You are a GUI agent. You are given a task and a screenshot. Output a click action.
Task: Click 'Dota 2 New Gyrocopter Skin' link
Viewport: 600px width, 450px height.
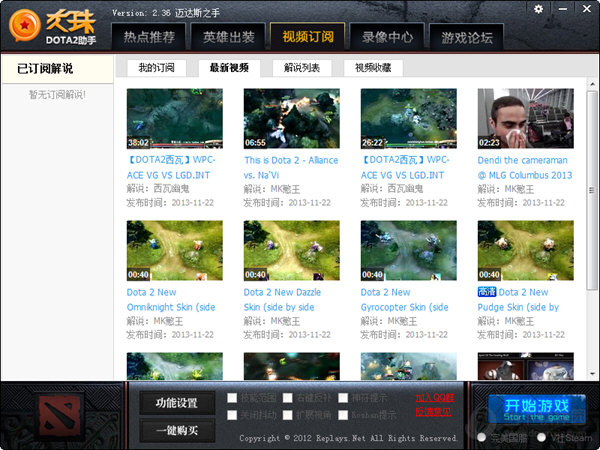tap(404, 300)
